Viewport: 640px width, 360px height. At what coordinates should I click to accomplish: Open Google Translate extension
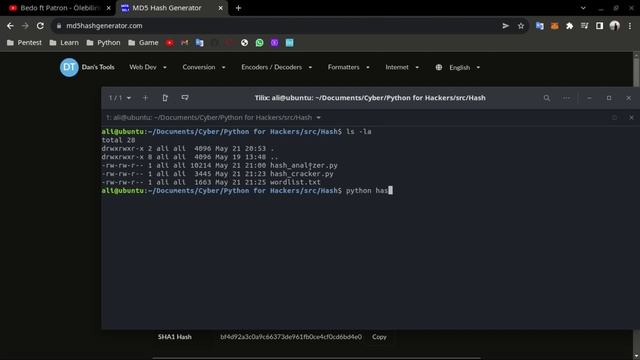click(540, 26)
